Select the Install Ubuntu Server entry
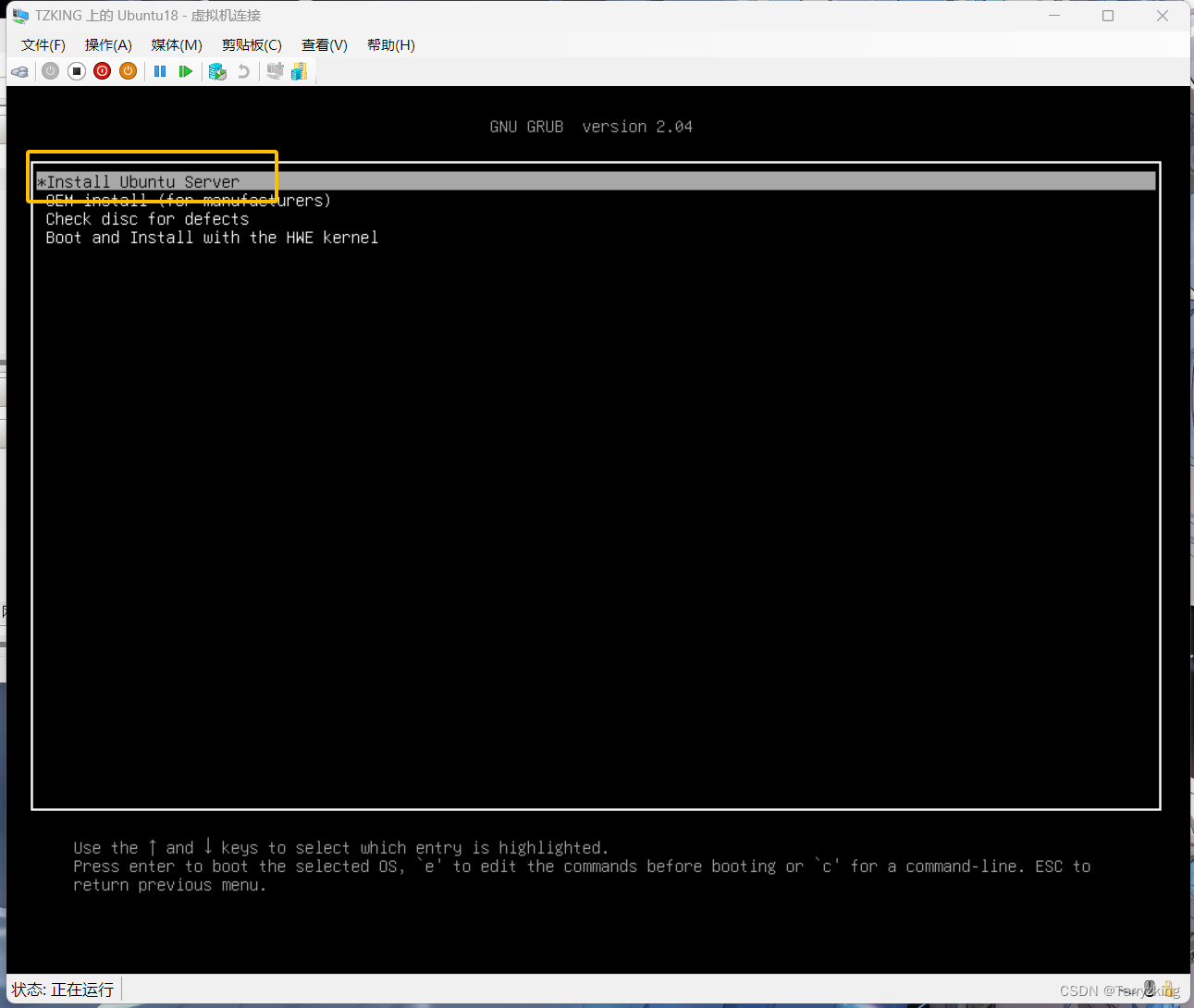1194x1008 pixels. pyautogui.click(x=596, y=181)
